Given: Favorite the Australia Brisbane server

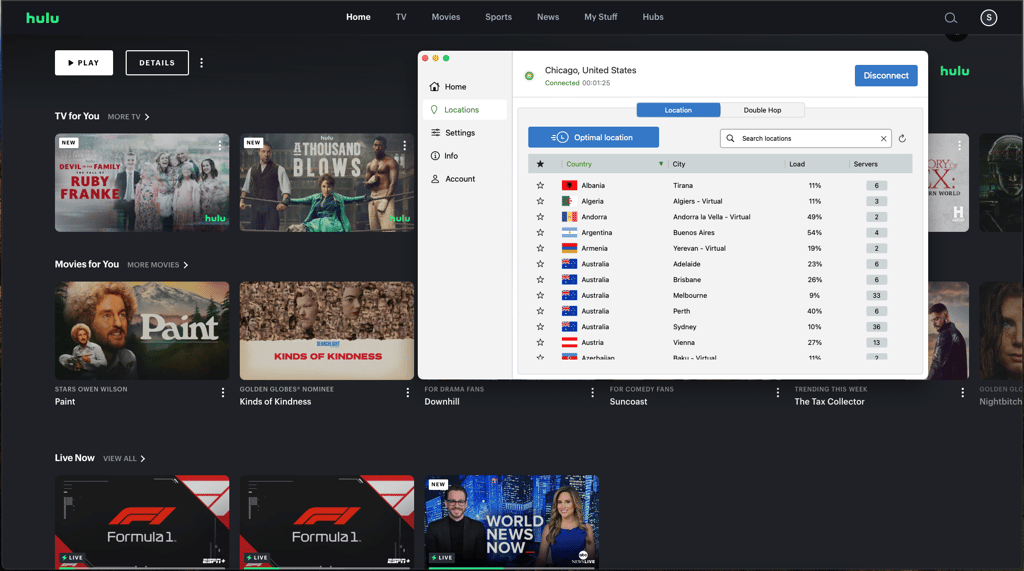Looking at the screenshot, I should 540,280.
